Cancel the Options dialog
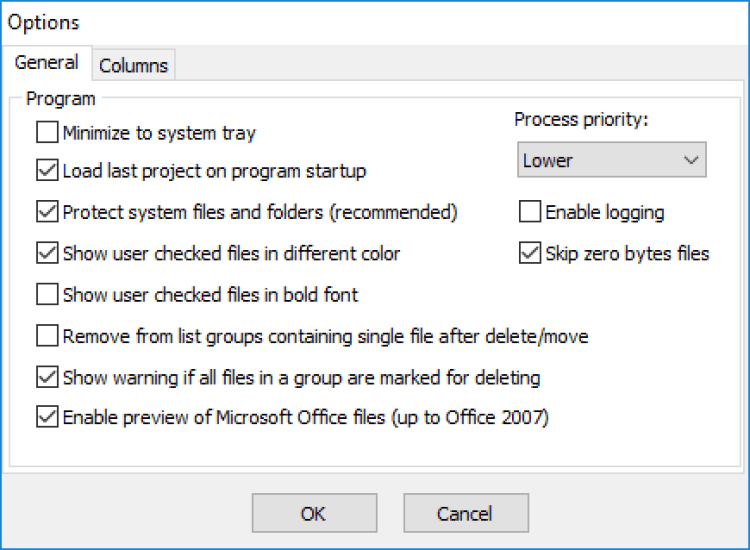The image size is (750, 550). click(x=465, y=514)
